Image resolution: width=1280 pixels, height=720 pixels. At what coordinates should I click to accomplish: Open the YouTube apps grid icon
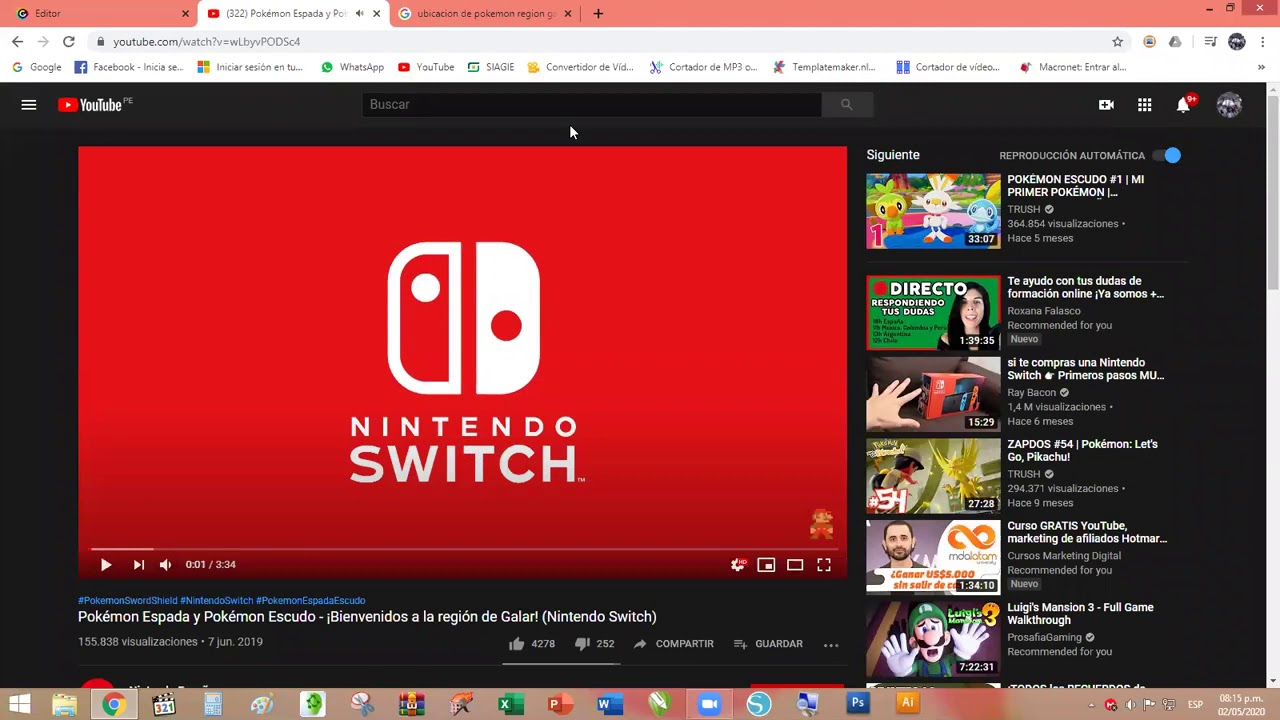coord(1144,105)
